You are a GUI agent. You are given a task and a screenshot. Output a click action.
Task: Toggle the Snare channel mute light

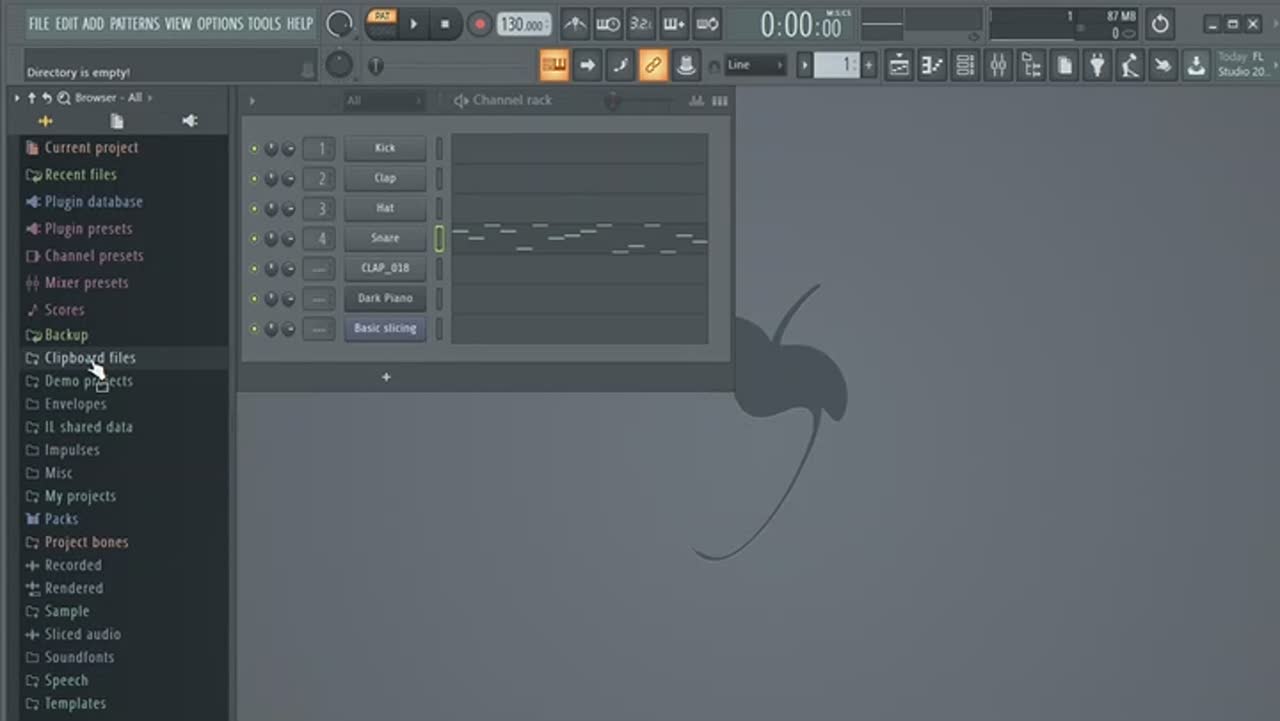[x=254, y=239]
